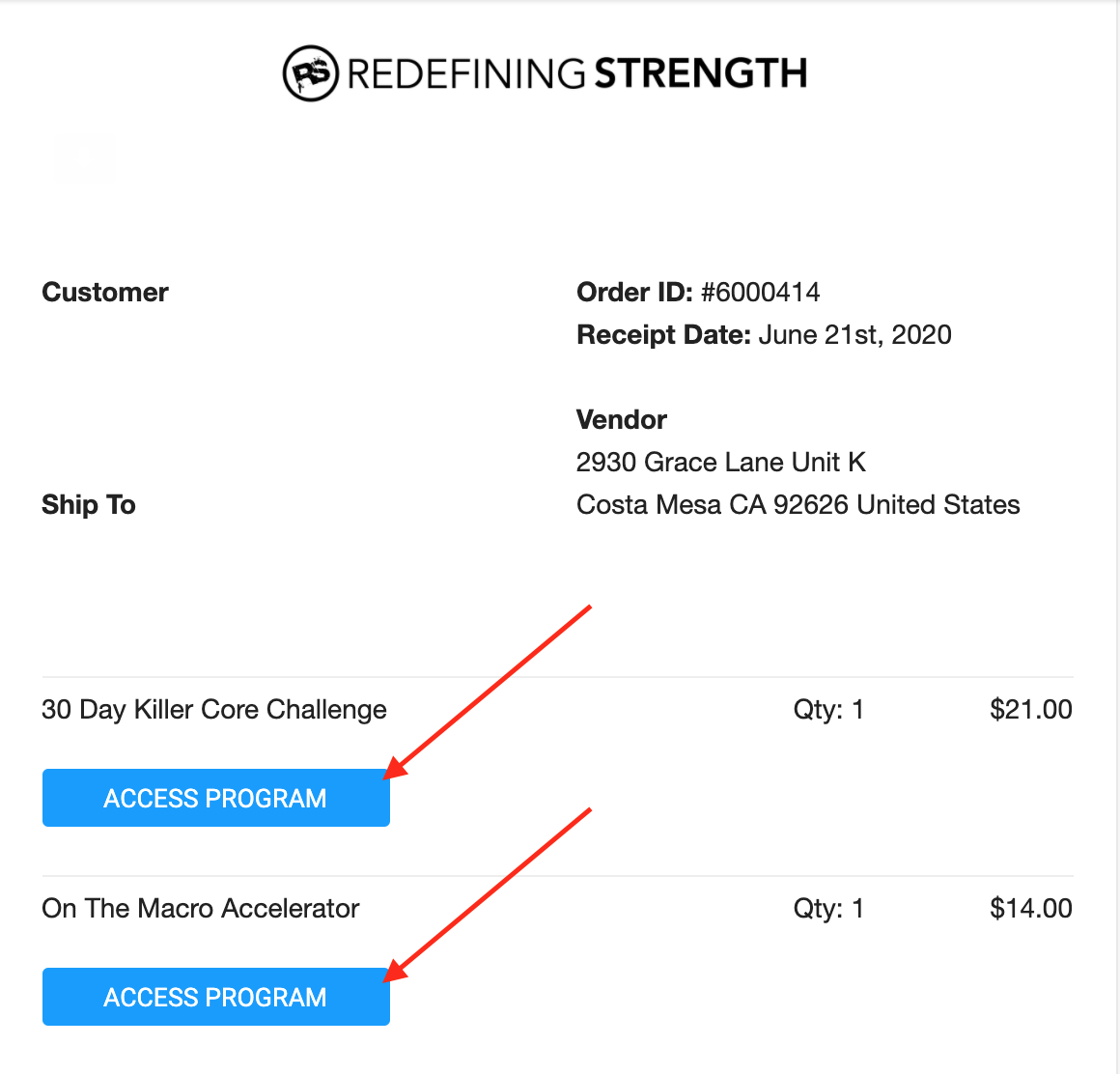Click the red arrow pointing to the Core Challenge button
This screenshot has height=1074, width=1120.
tap(489, 691)
